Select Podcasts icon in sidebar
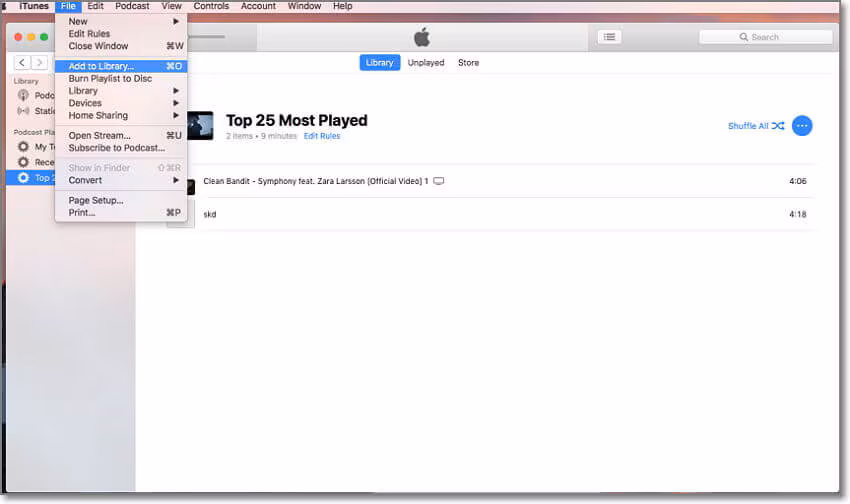 [x=23, y=95]
